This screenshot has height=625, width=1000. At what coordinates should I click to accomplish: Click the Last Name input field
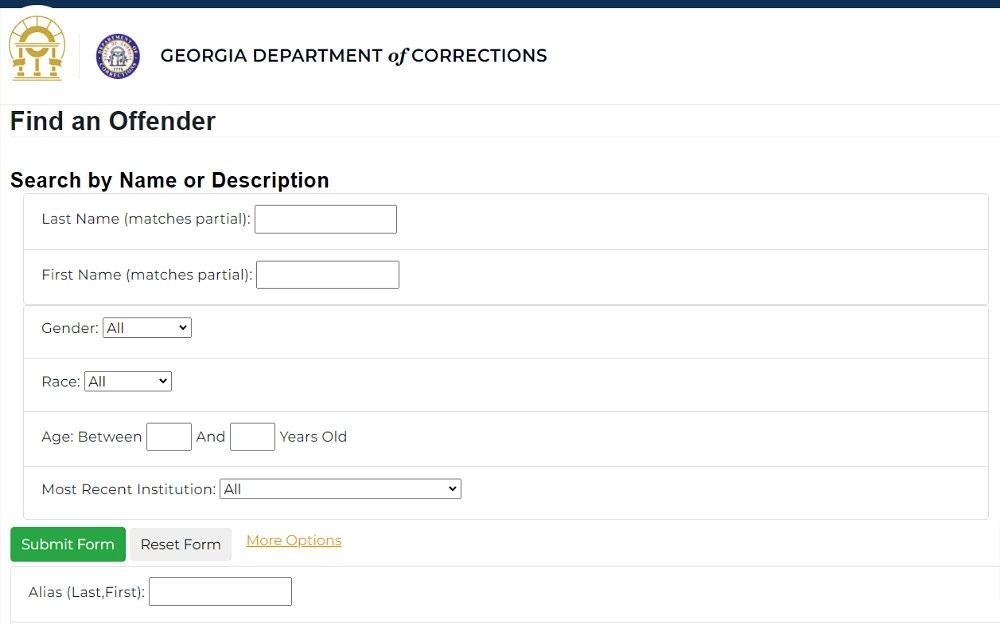tap(325, 219)
